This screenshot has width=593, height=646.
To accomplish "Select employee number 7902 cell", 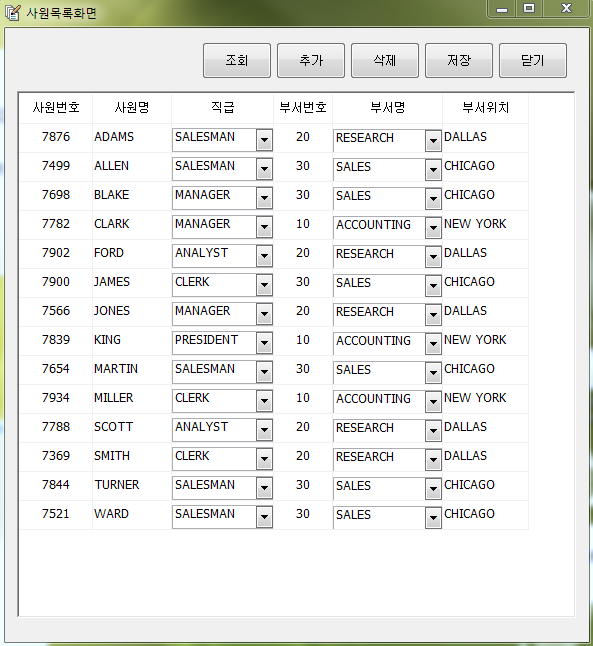I will 56,253.
